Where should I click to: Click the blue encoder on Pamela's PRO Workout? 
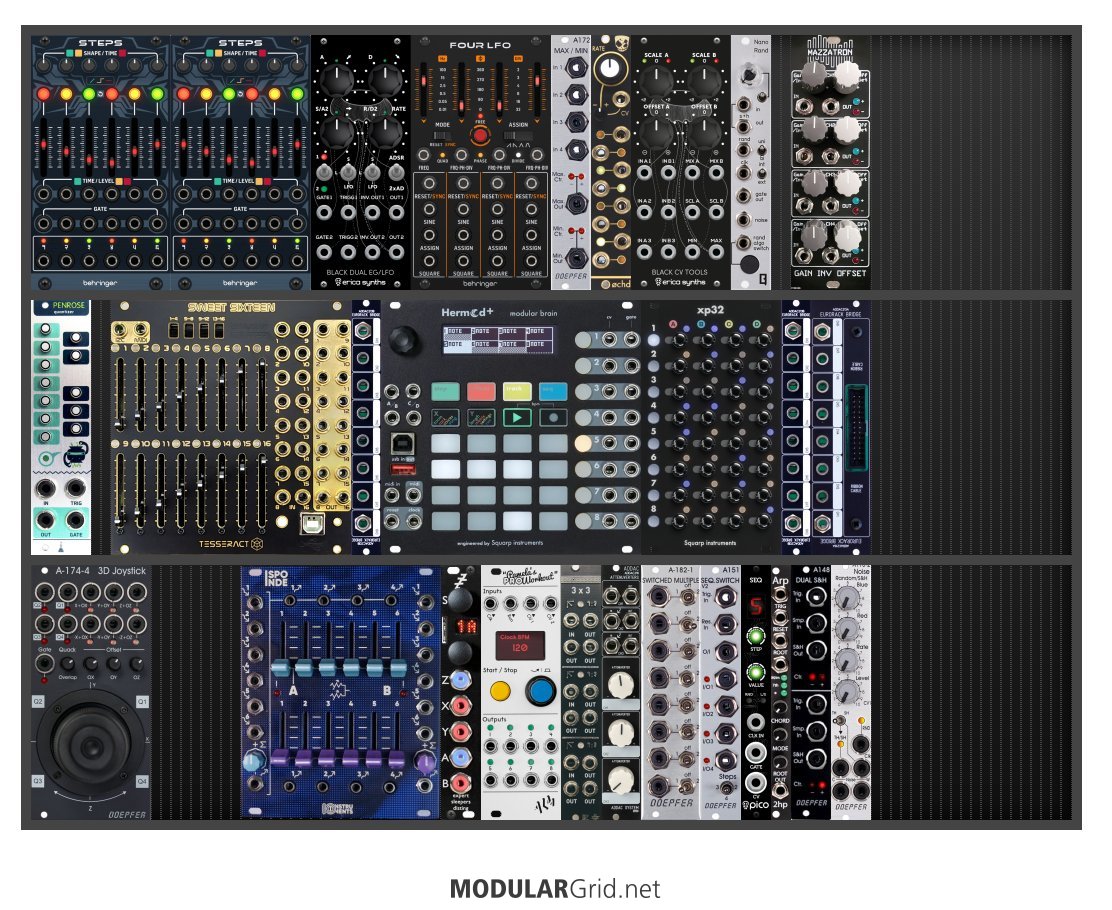click(540, 691)
